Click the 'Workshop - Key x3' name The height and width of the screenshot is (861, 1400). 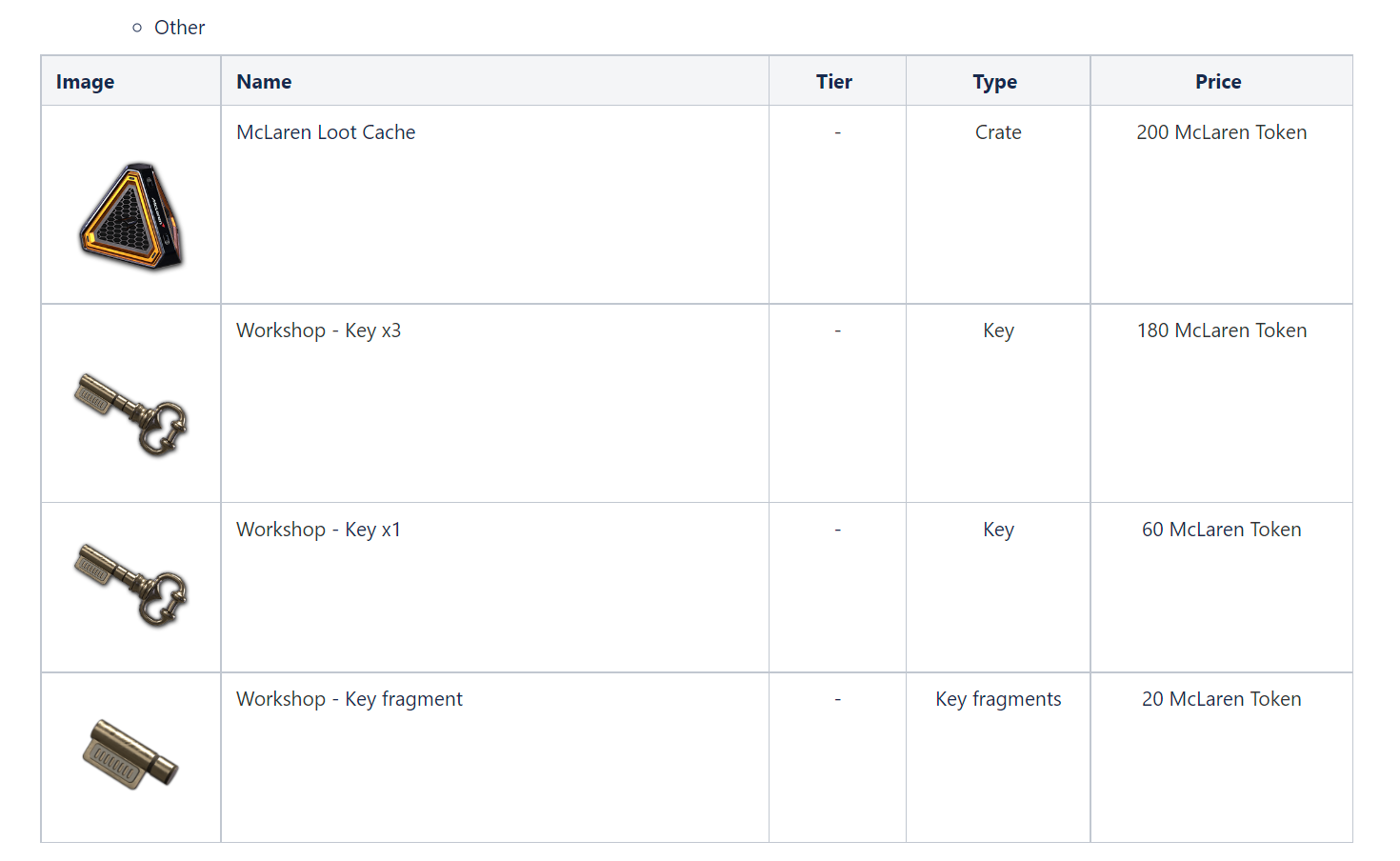318,330
